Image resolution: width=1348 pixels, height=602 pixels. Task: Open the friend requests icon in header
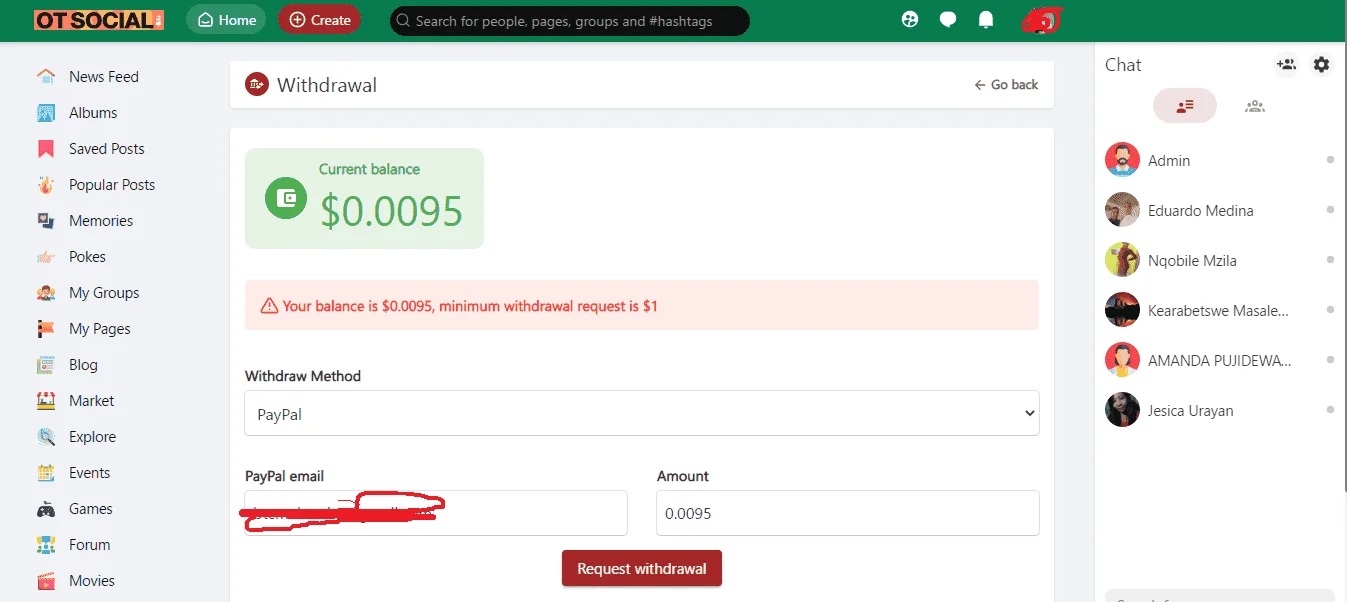(x=910, y=19)
